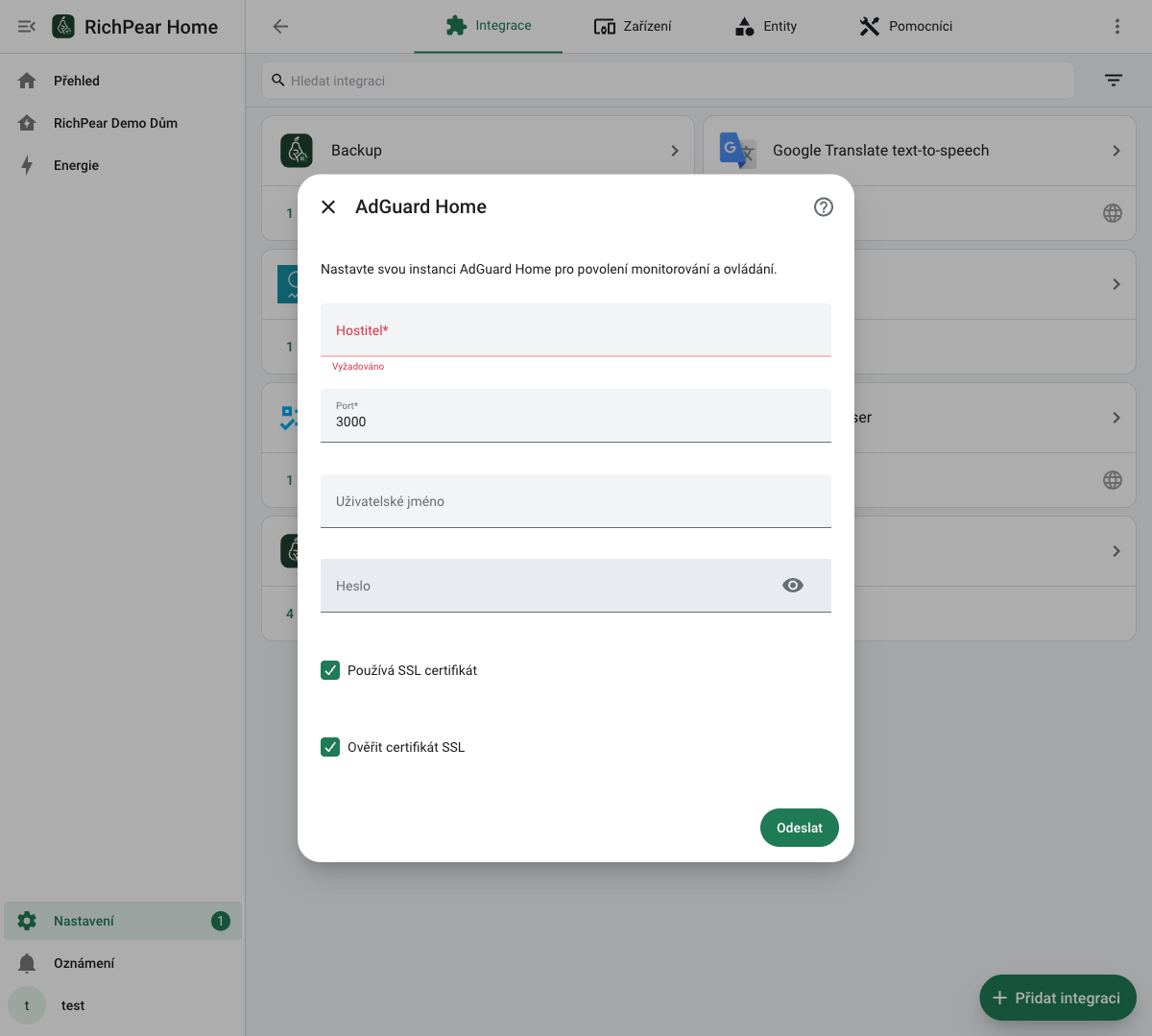Open Nastavení gear in sidebar
The image size is (1152, 1036).
[x=27, y=921]
